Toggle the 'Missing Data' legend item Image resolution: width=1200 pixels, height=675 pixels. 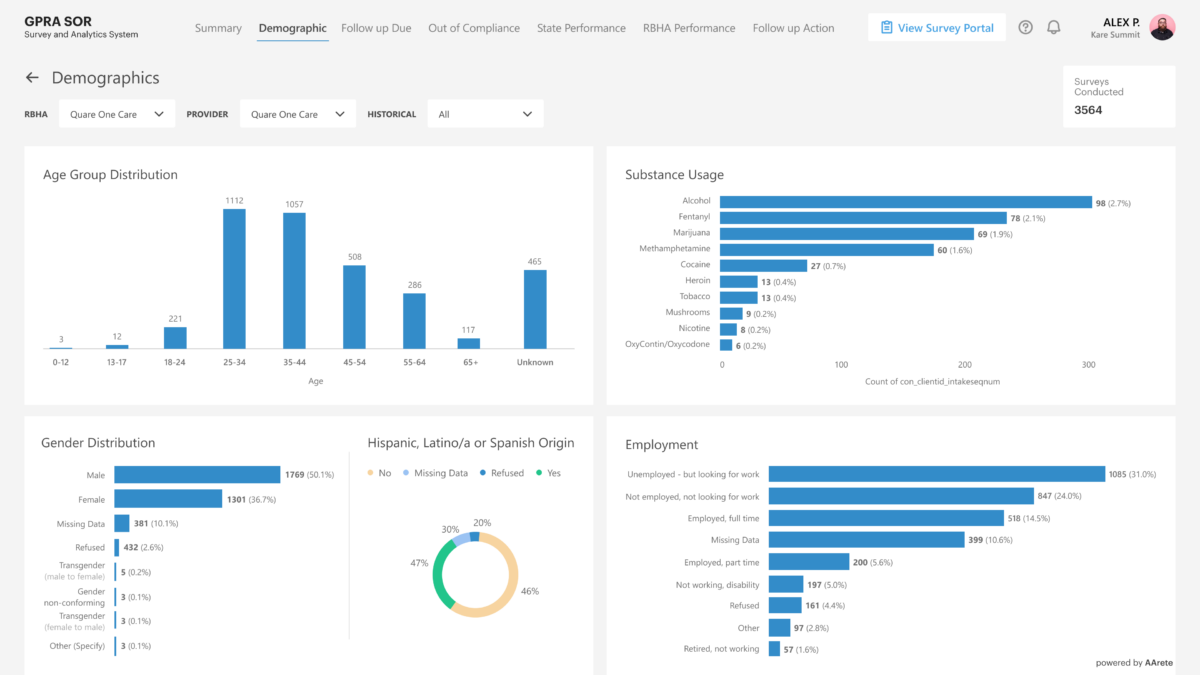[434, 473]
